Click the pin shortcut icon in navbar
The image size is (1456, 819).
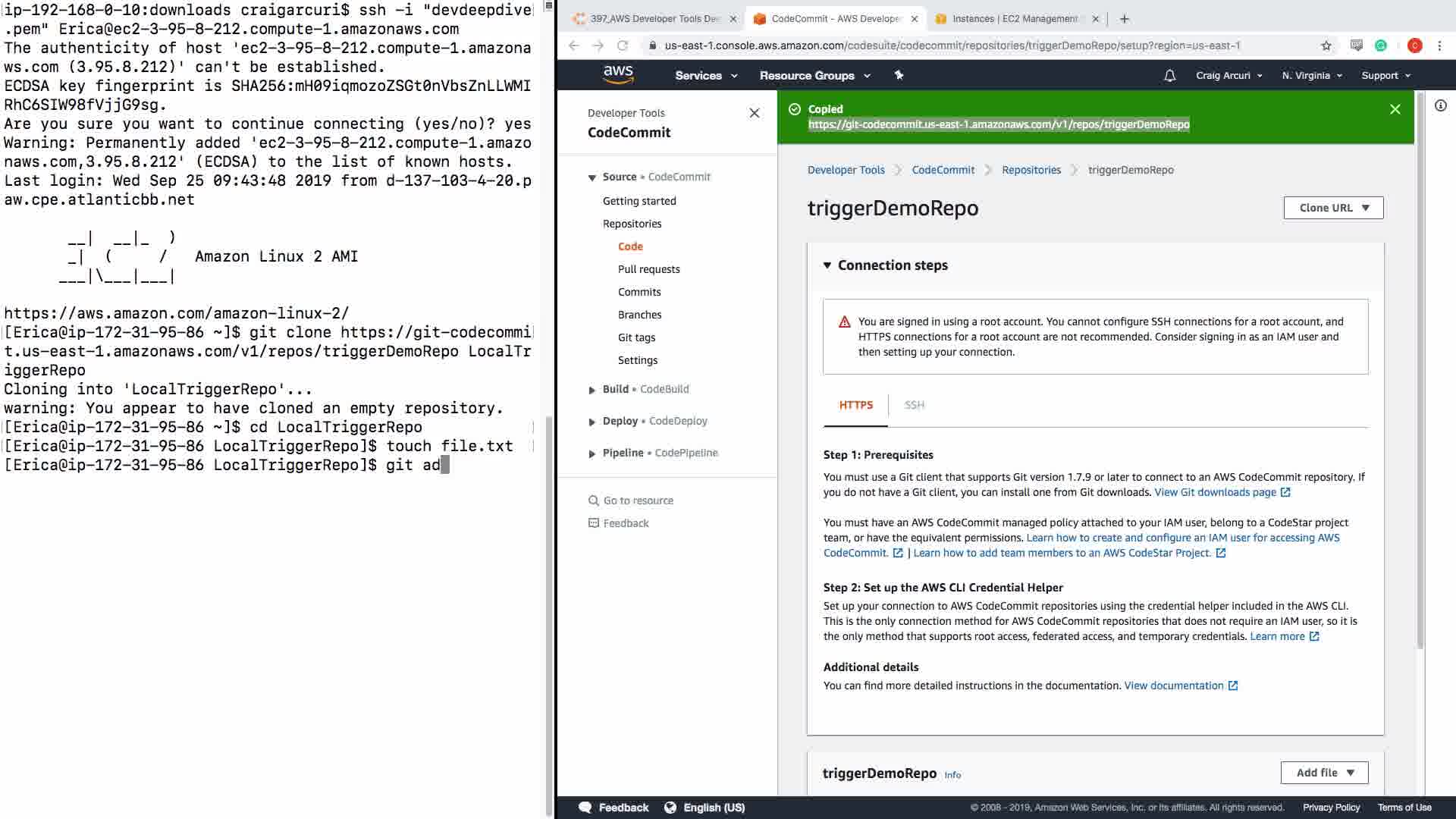click(x=899, y=75)
